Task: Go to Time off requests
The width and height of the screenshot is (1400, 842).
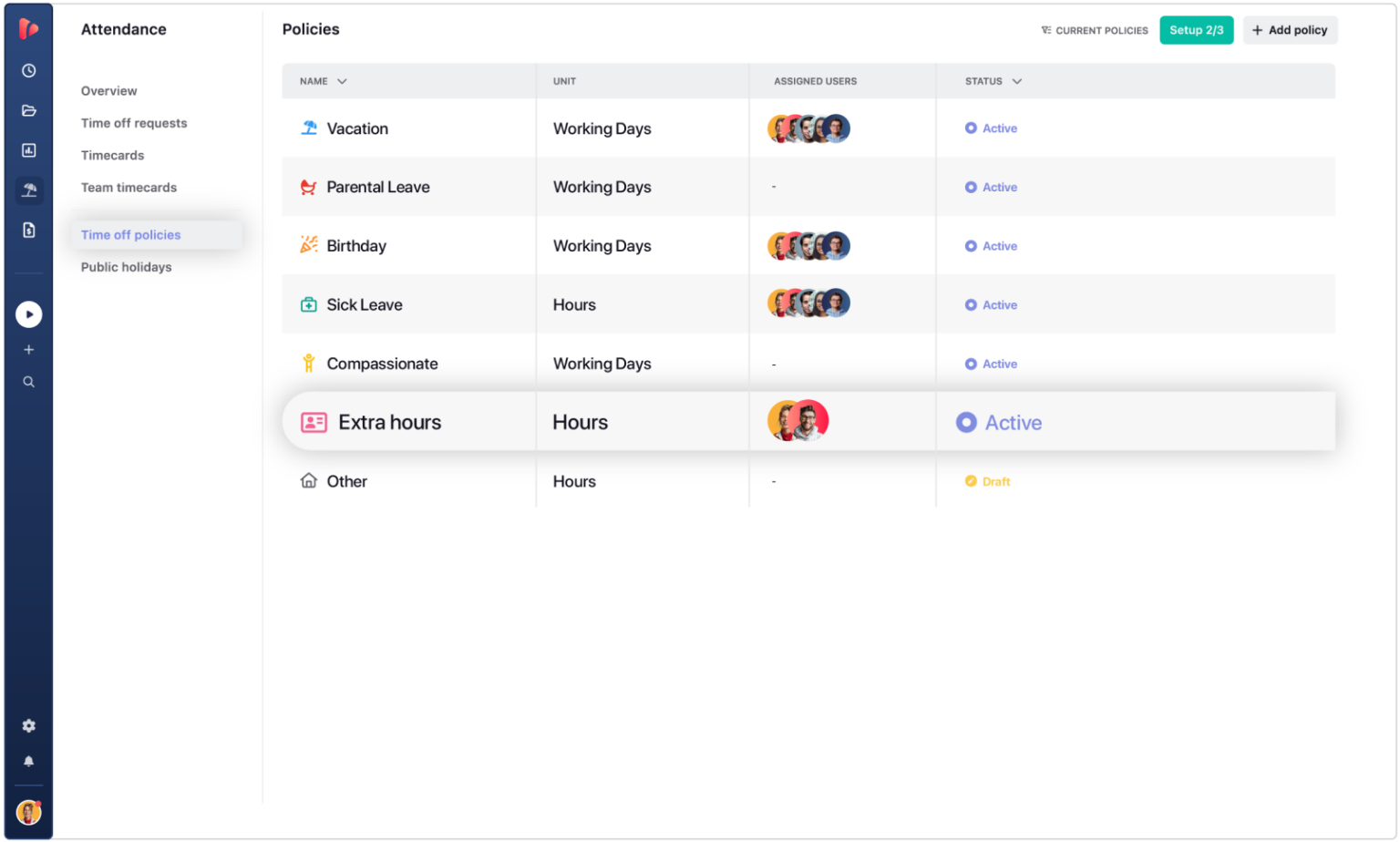Action: [x=134, y=123]
